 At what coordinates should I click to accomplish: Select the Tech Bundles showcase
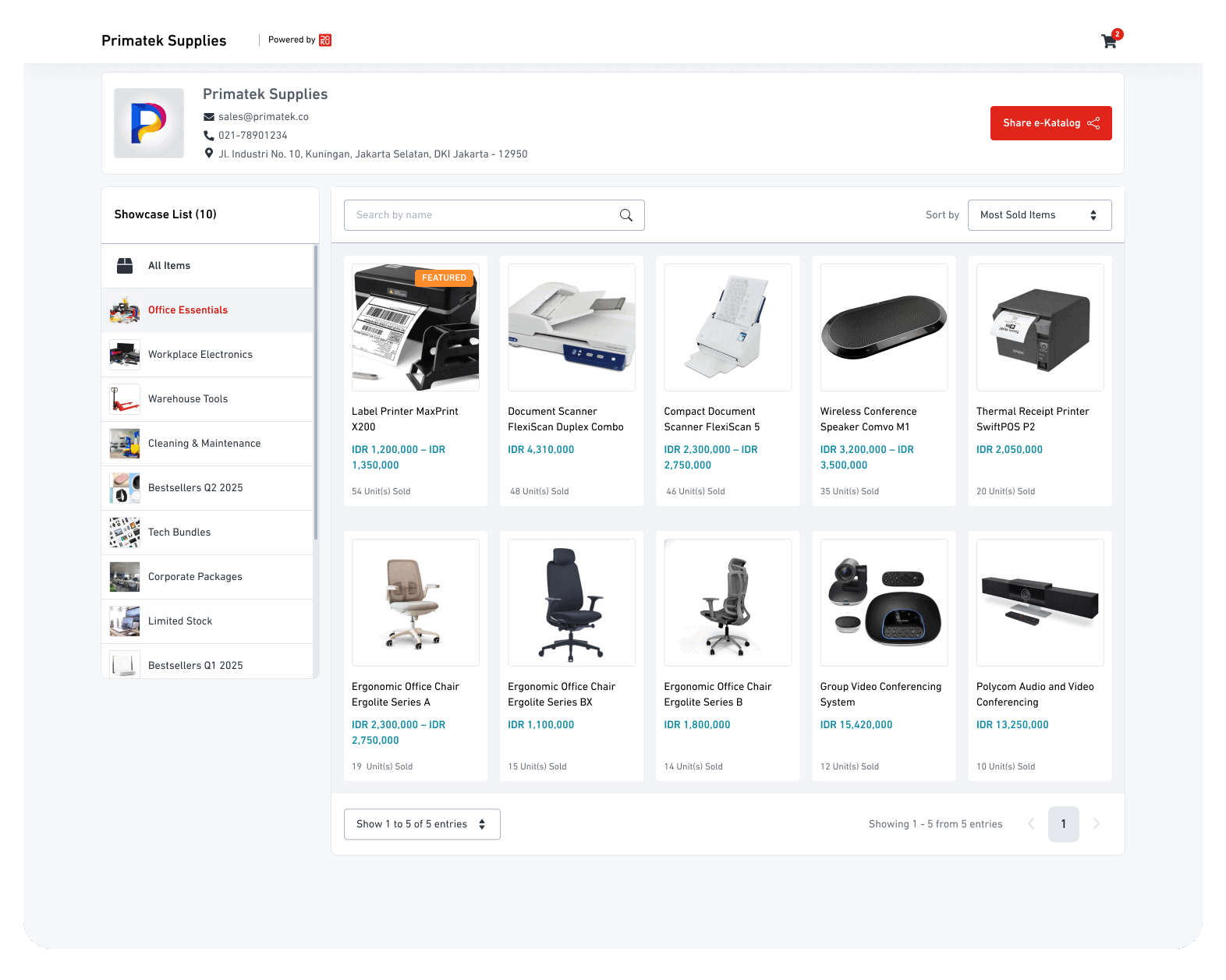coord(179,532)
